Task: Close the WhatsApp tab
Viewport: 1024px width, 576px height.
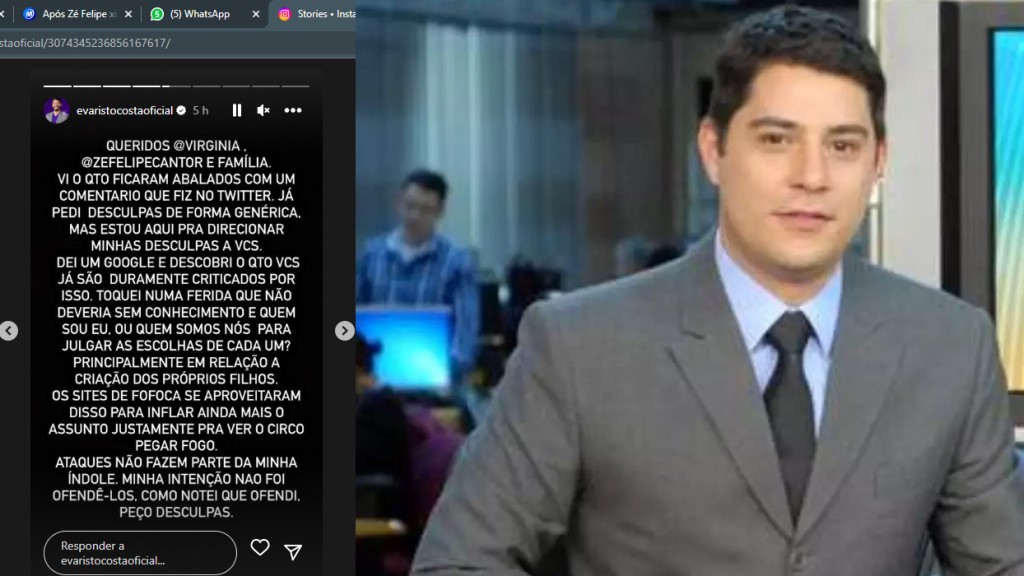Action: point(256,14)
